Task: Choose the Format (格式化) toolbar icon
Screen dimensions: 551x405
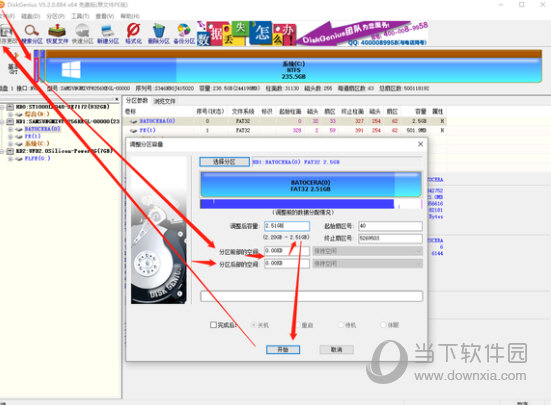Action: click(x=134, y=34)
